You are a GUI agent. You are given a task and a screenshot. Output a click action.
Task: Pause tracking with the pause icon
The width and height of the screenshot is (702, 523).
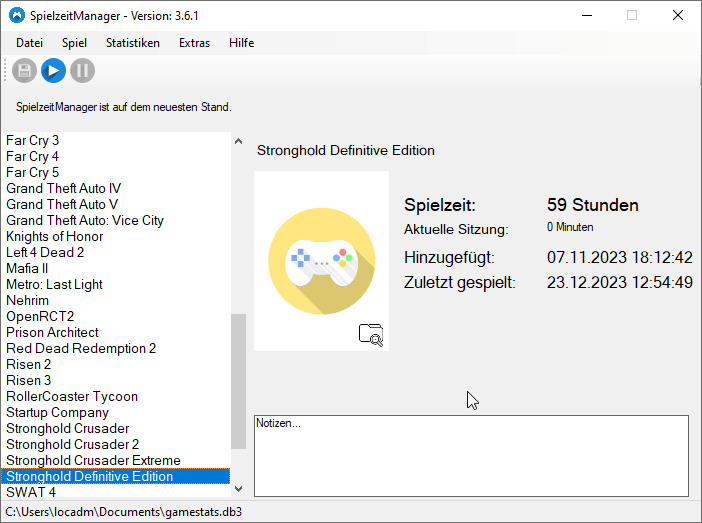point(83,70)
